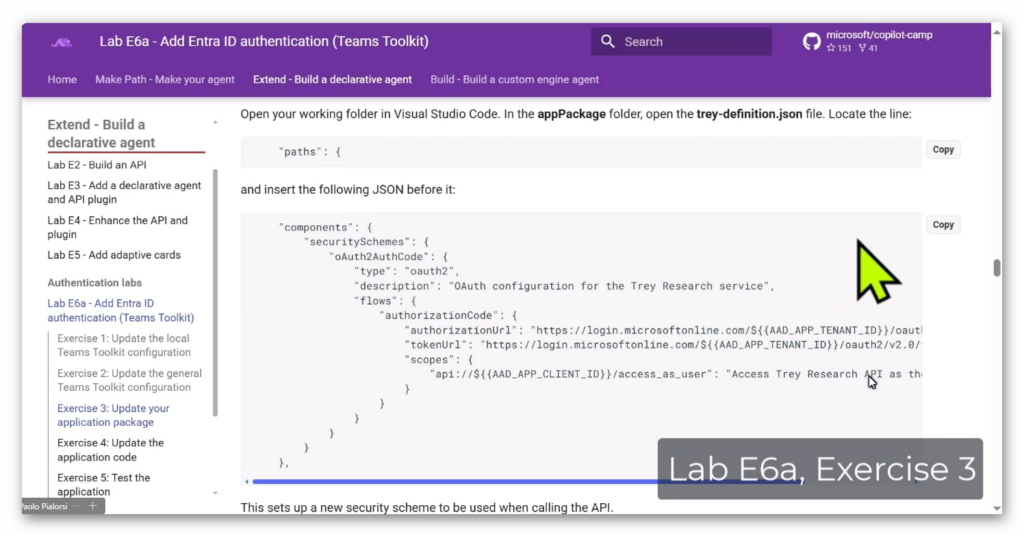
Task: Open Build a custom engine agent tab
Action: pyautogui.click(x=515, y=79)
